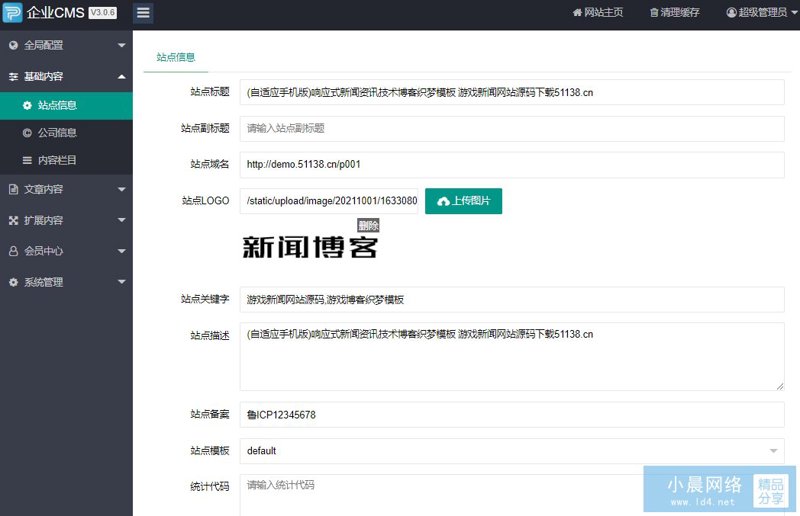Open the 内容栏目 sidebar item
800x516 pixels.
[66, 160]
